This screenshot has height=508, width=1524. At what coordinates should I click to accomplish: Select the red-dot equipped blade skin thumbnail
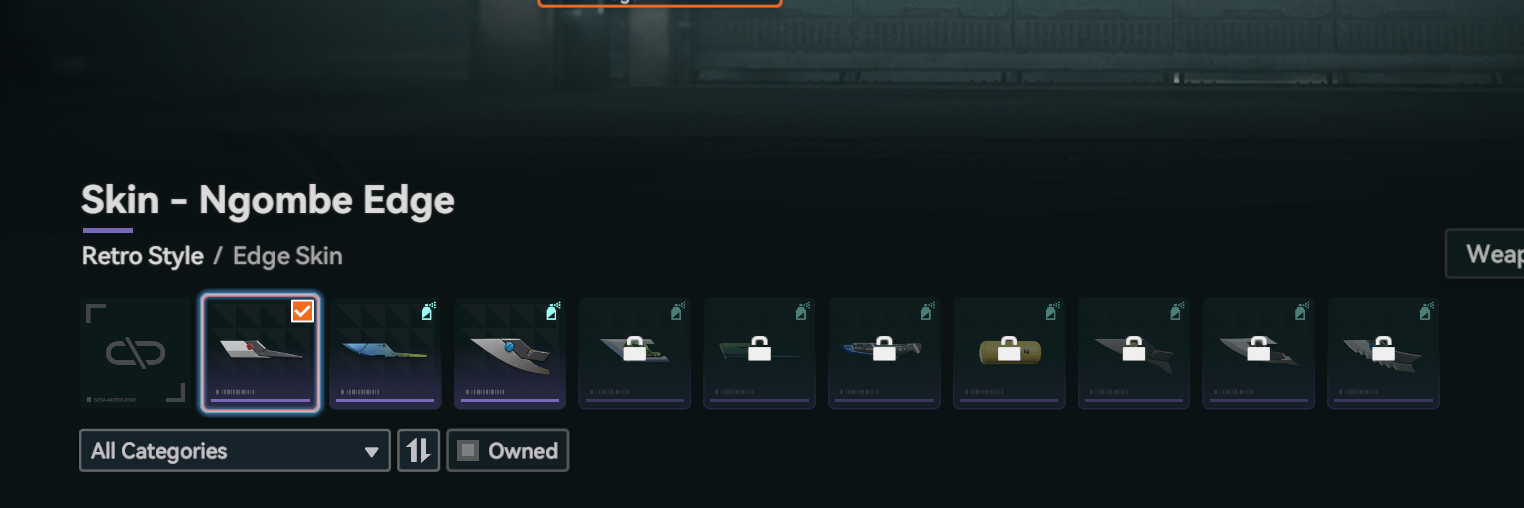point(260,353)
